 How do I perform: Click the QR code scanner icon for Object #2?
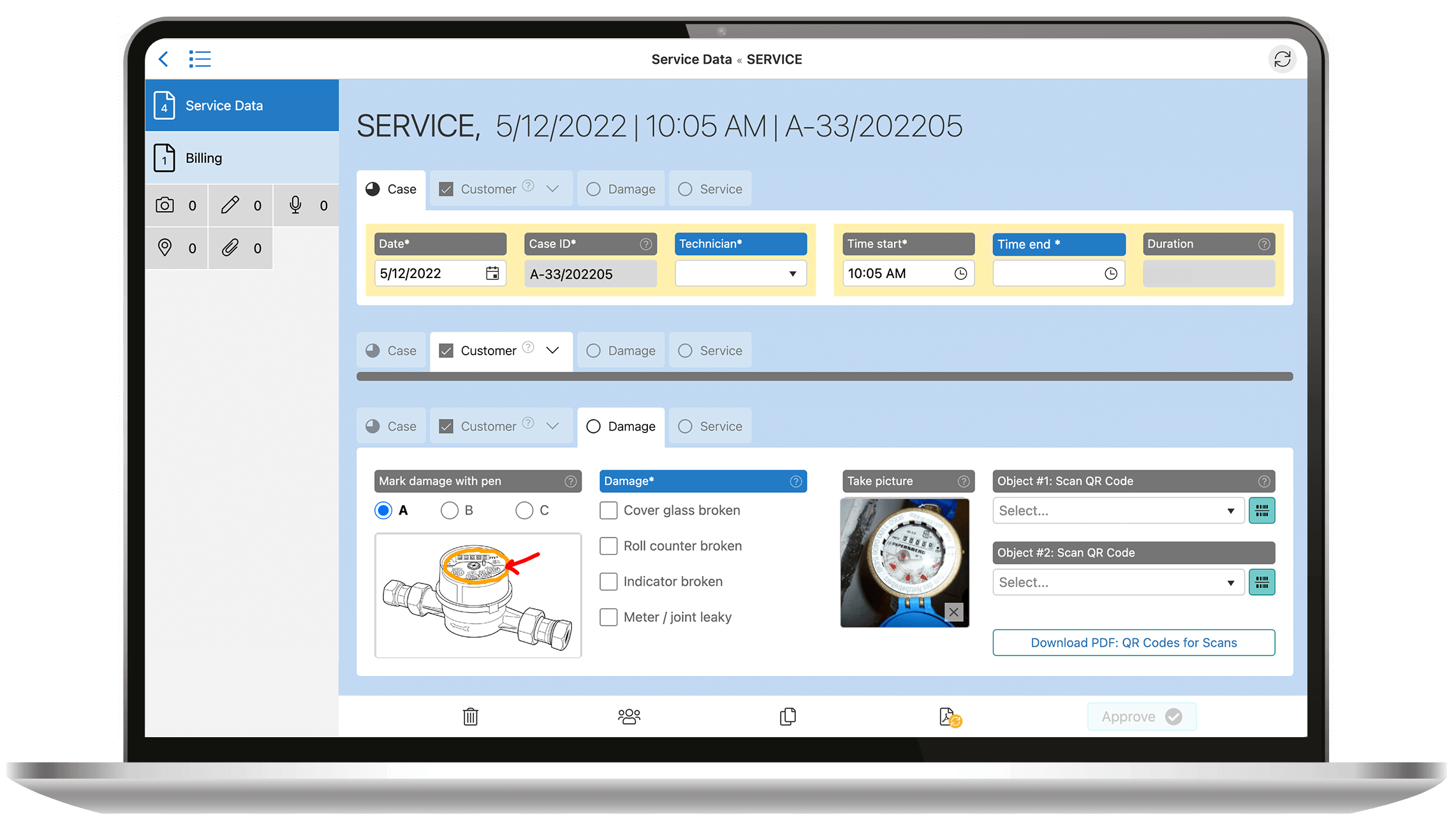1263,582
